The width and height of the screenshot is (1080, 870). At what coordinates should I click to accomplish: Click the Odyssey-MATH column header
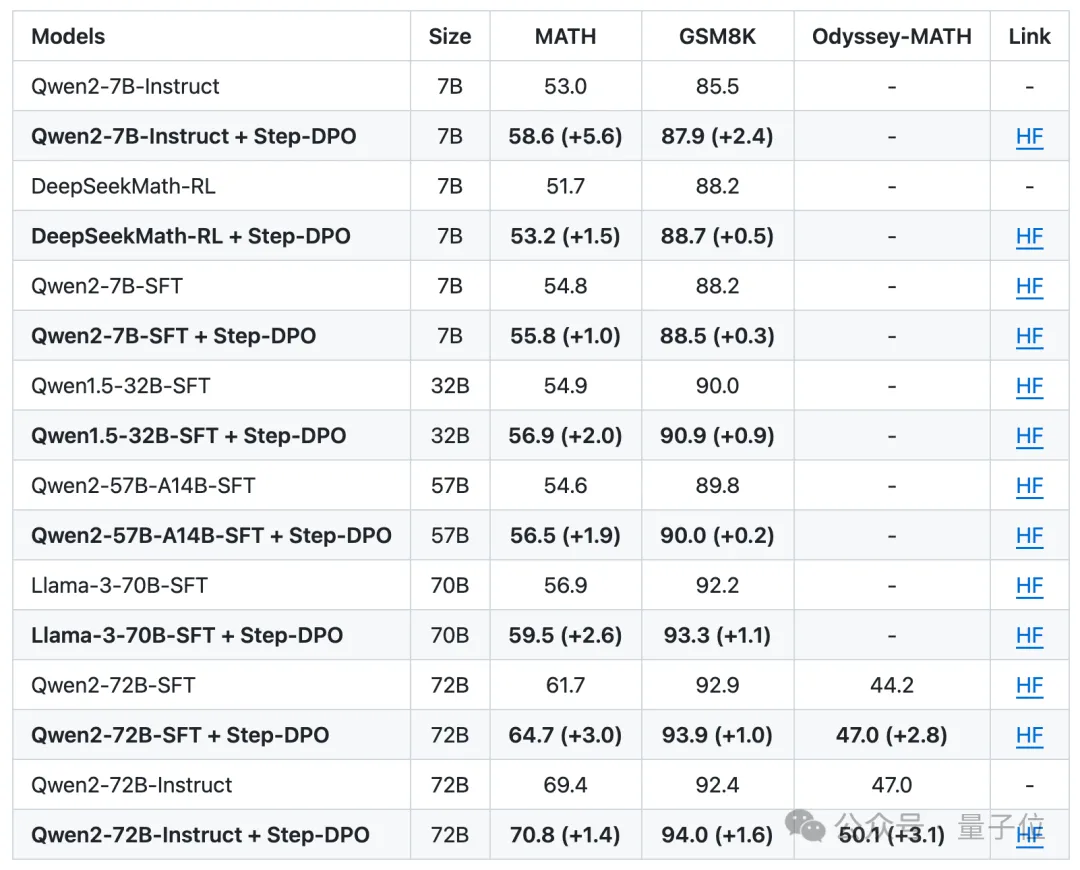(x=891, y=37)
